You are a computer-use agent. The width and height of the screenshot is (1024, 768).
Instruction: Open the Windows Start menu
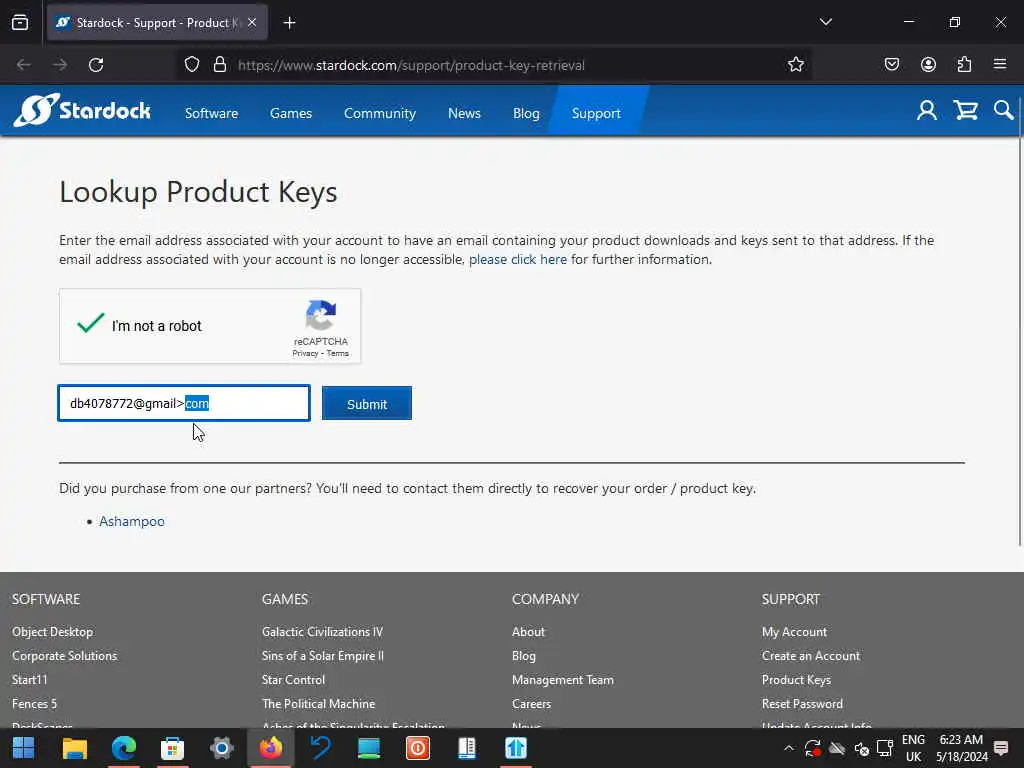point(24,748)
